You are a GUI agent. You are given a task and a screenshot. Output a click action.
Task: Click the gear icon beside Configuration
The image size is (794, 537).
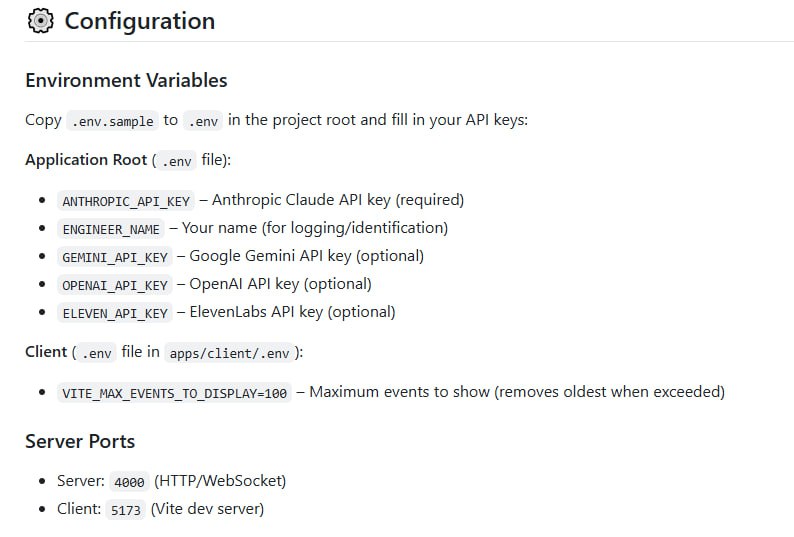[x=41, y=21]
